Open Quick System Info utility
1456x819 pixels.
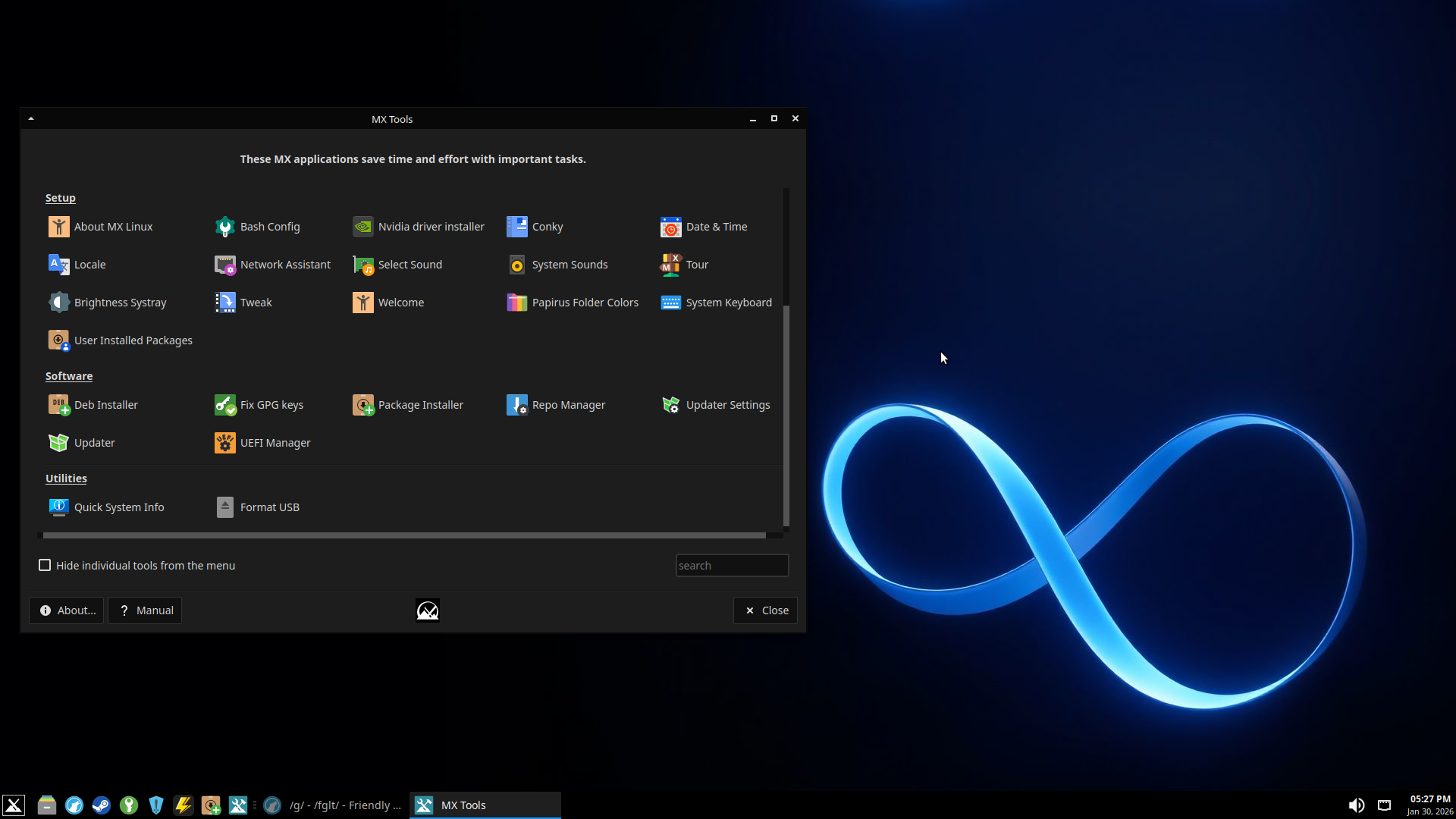[x=58, y=507]
